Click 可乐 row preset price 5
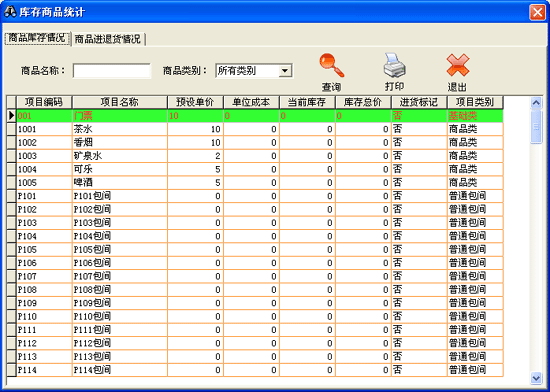Image resolution: width=550 pixels, height=392 pixels. [195, 169]
